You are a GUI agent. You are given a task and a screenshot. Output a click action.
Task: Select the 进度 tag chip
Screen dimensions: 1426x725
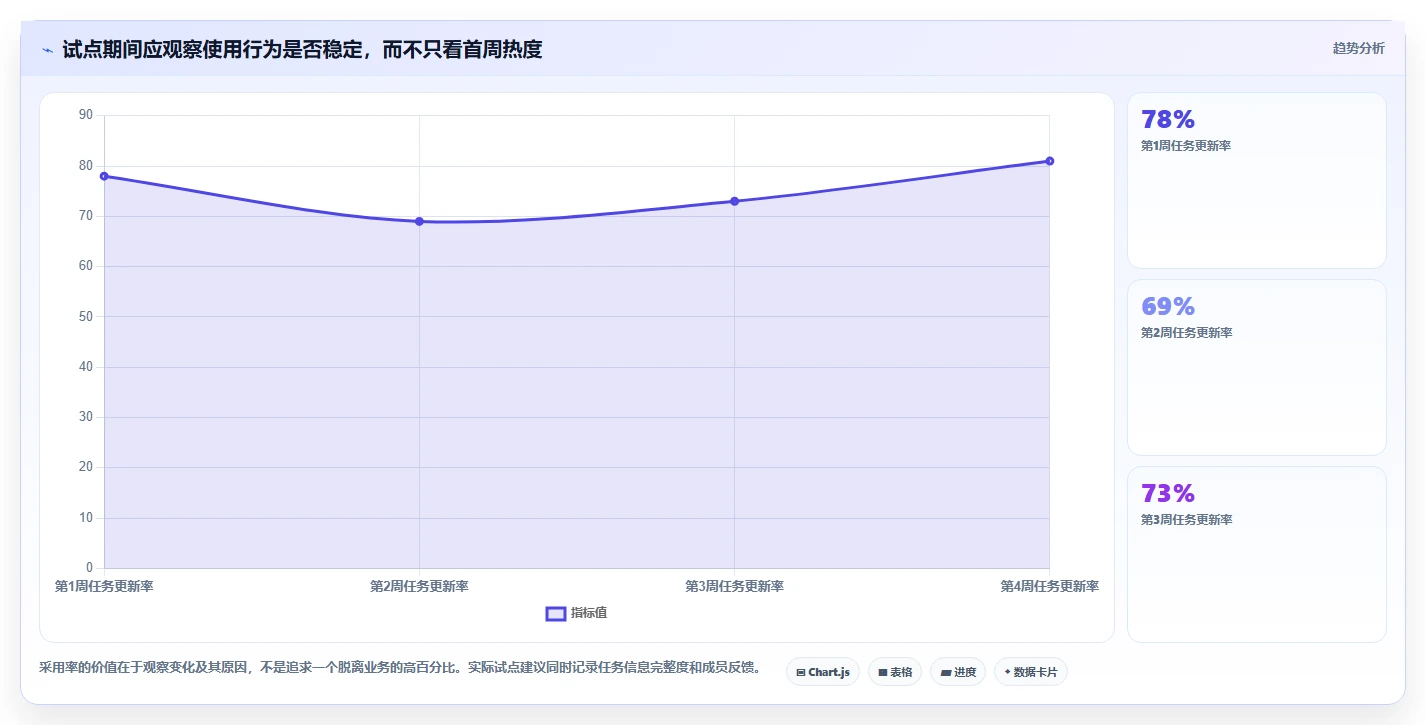(958, 672)
